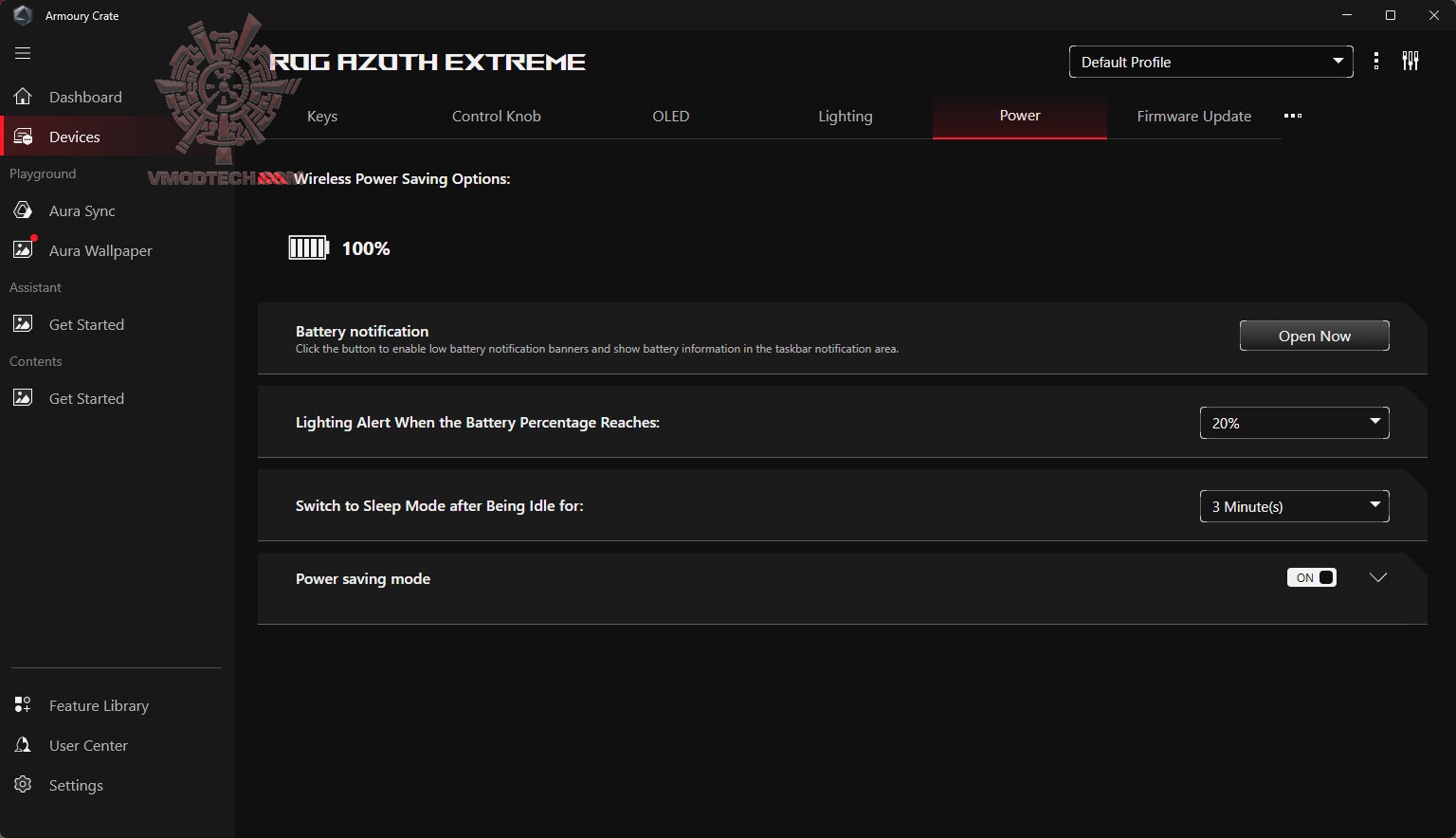Open the 20% battery alert dropdown
This screenshot has height=838, width=1456.
pos(1294,423)
